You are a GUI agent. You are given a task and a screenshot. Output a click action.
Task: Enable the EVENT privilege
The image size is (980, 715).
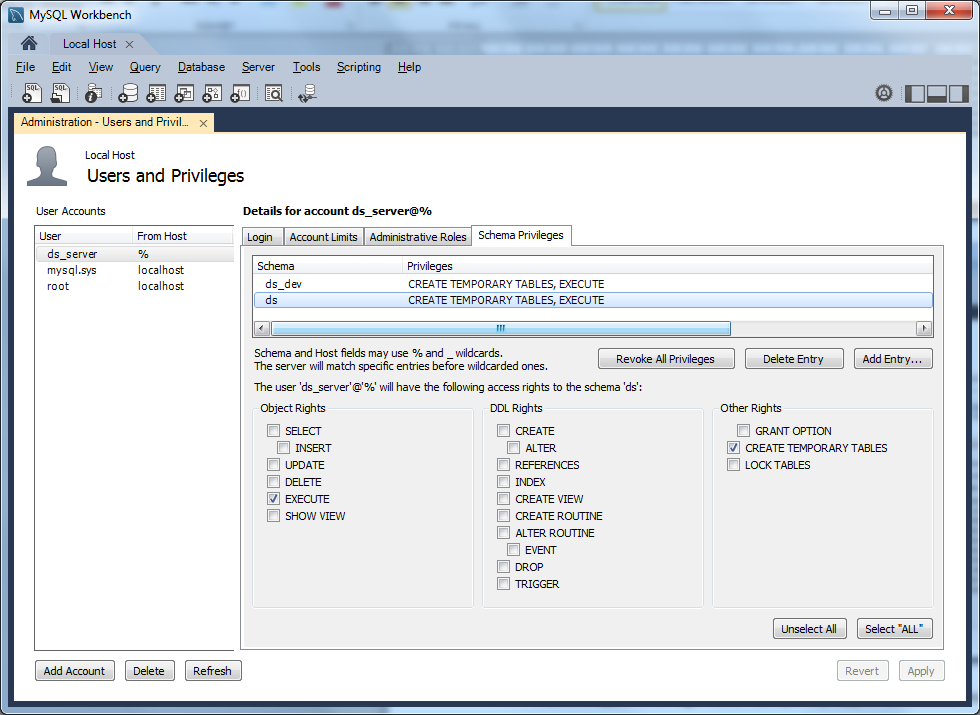tap(513, 549)
